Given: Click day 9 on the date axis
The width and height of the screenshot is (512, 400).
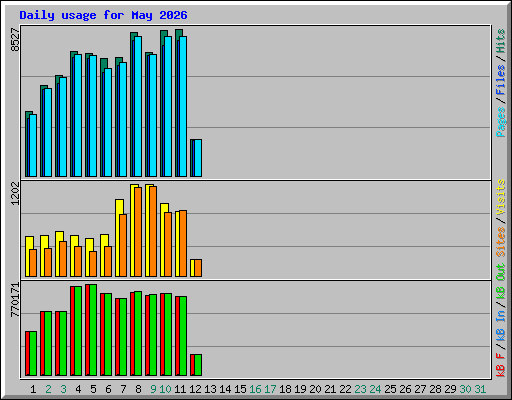Looking at the screenshot, I should pos(153,389).
